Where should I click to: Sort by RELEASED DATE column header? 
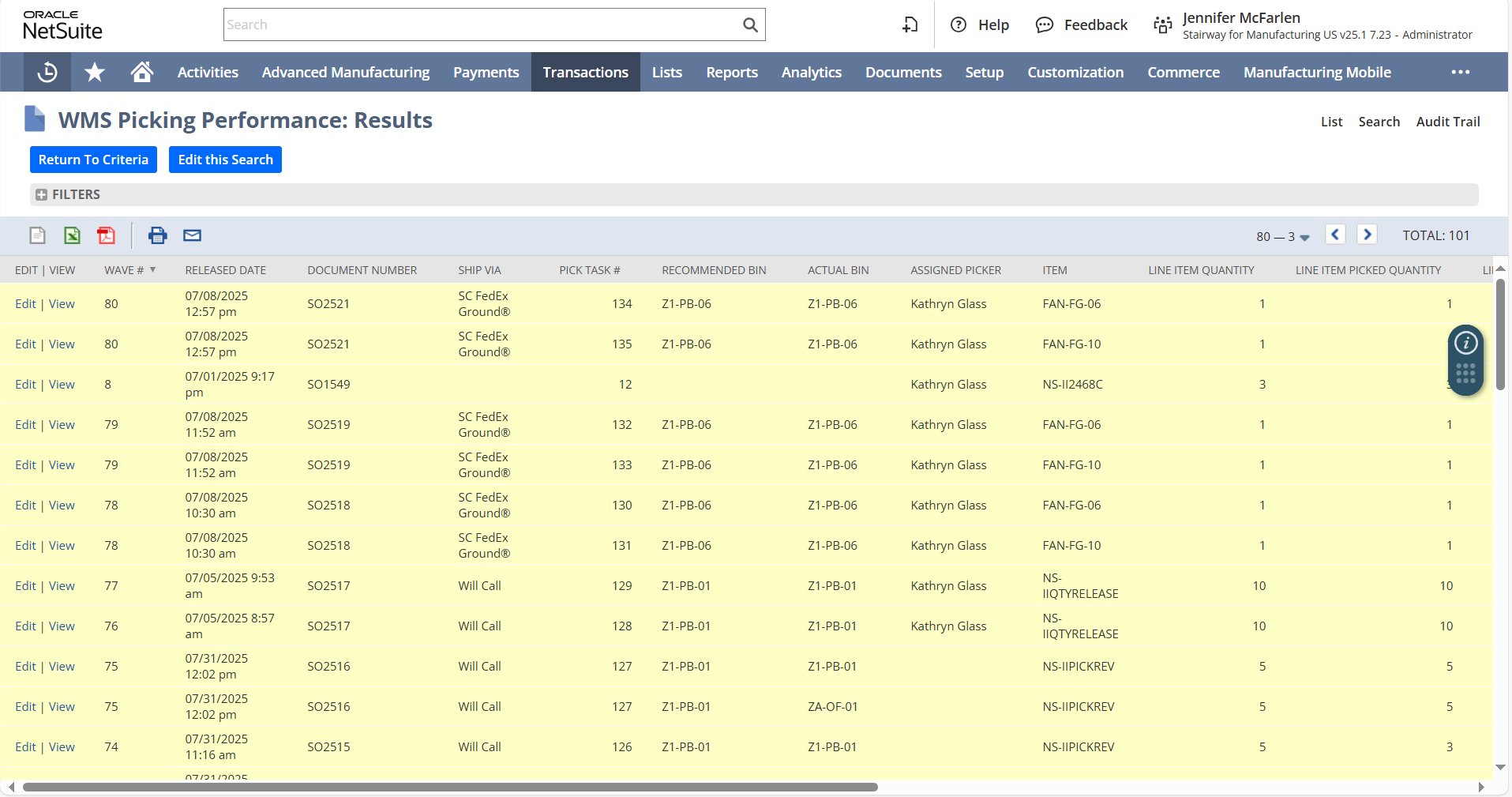[x=226, y=270]
